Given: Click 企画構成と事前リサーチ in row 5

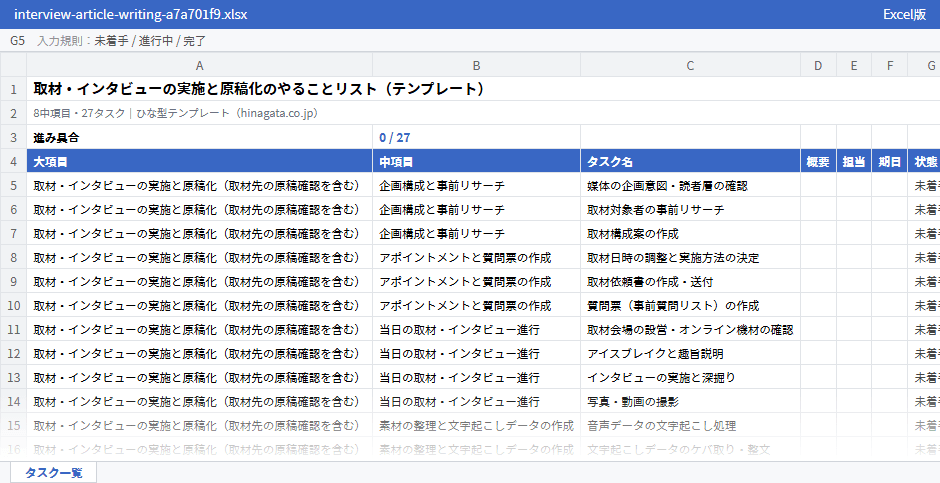Looking at the screenshot, I should point(476,185).
